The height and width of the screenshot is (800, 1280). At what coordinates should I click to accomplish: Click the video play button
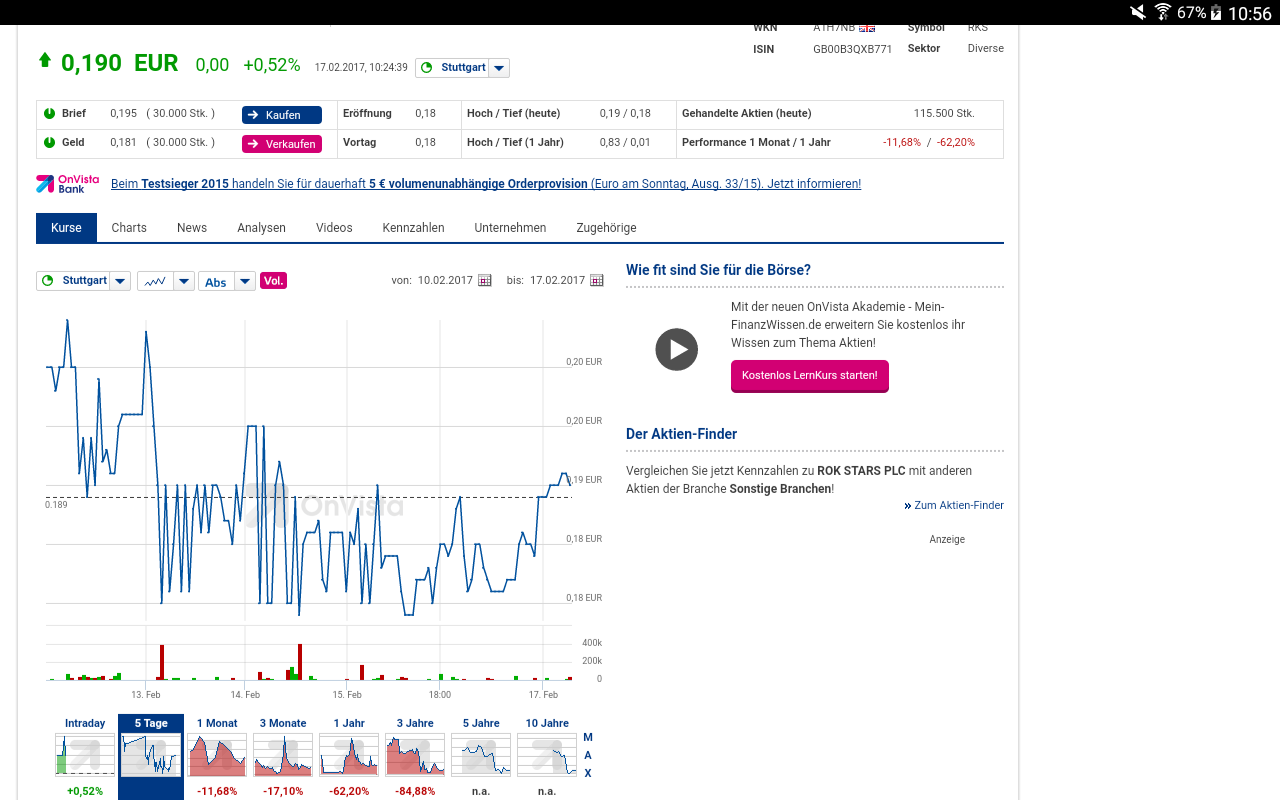(x=677, y=350)
